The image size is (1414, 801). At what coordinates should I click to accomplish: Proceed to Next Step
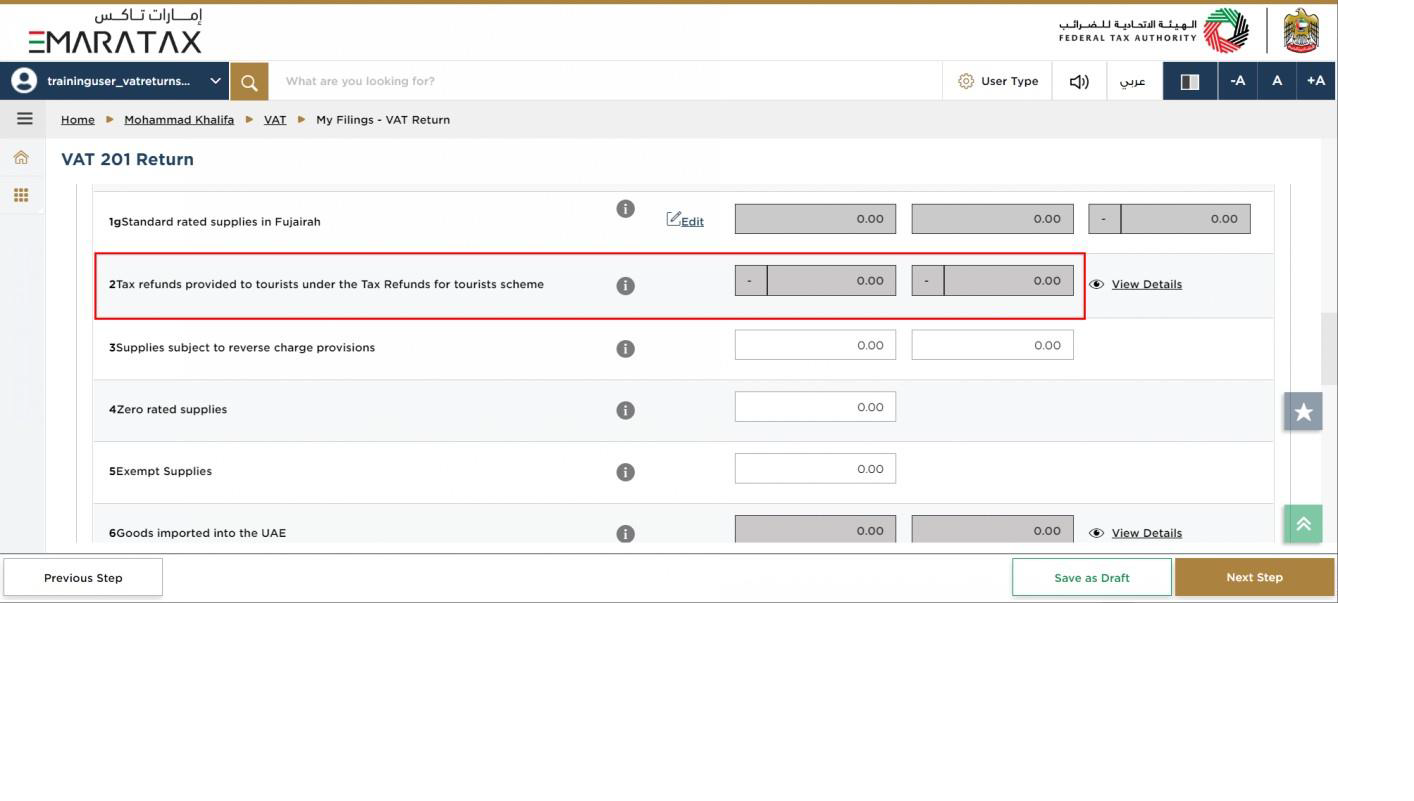click(1254, 577)
